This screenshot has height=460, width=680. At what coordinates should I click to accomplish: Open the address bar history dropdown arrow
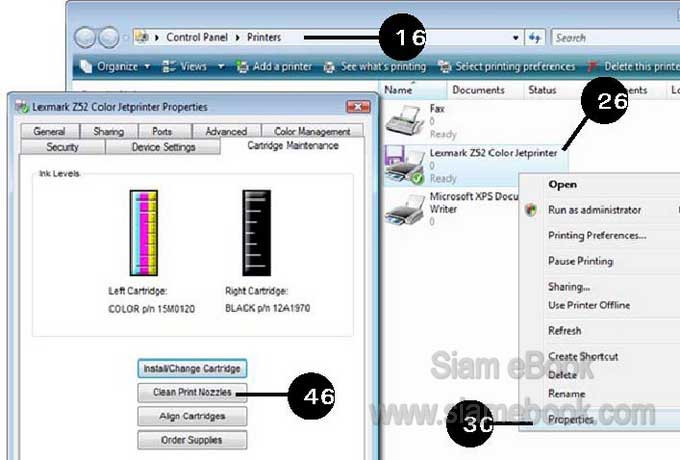click(516, 38)
